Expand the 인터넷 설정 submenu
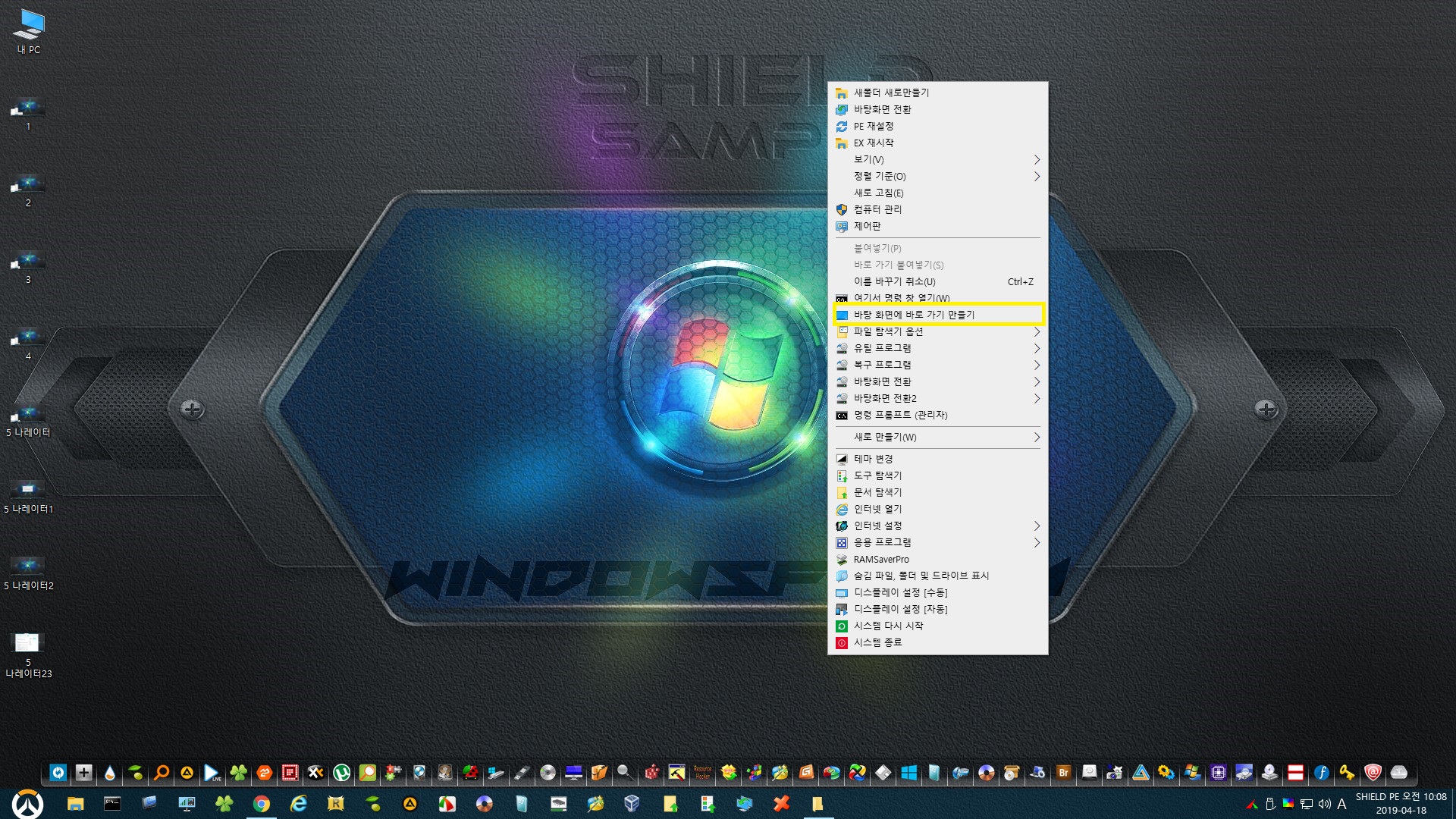This screenshot has height=819, width=1456. click(937, 526)
